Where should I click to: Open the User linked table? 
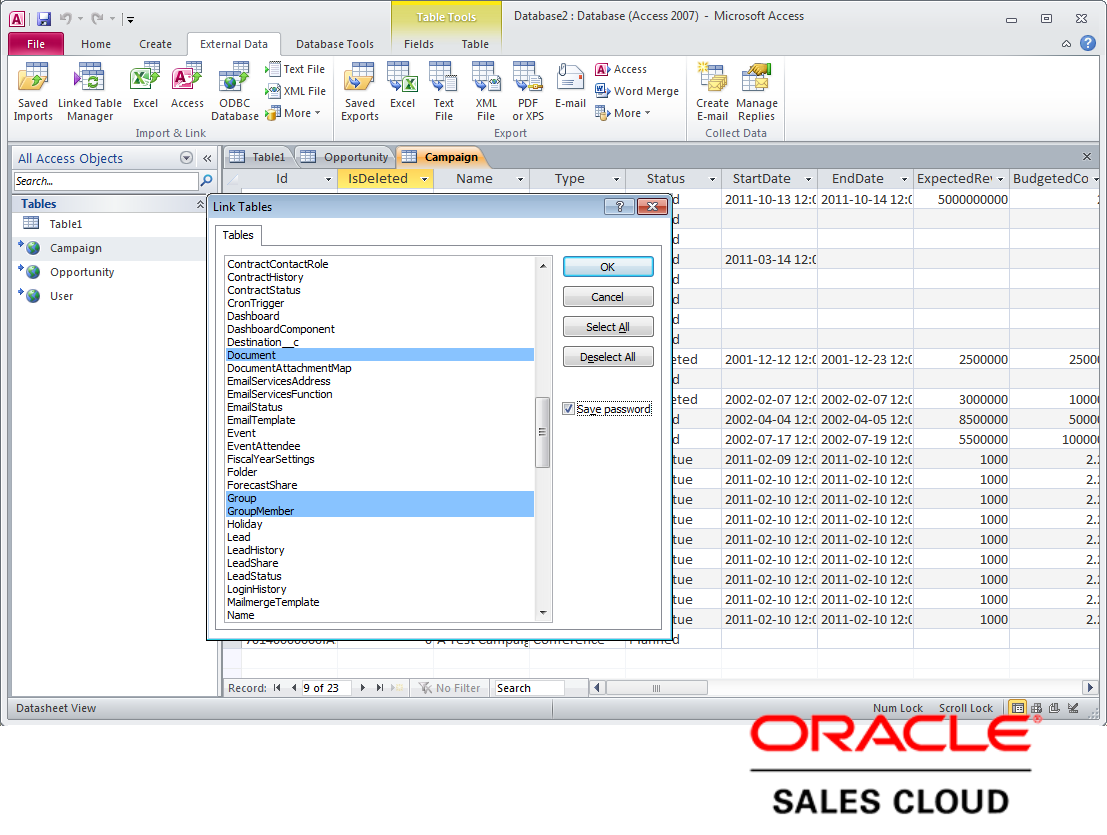61,296
